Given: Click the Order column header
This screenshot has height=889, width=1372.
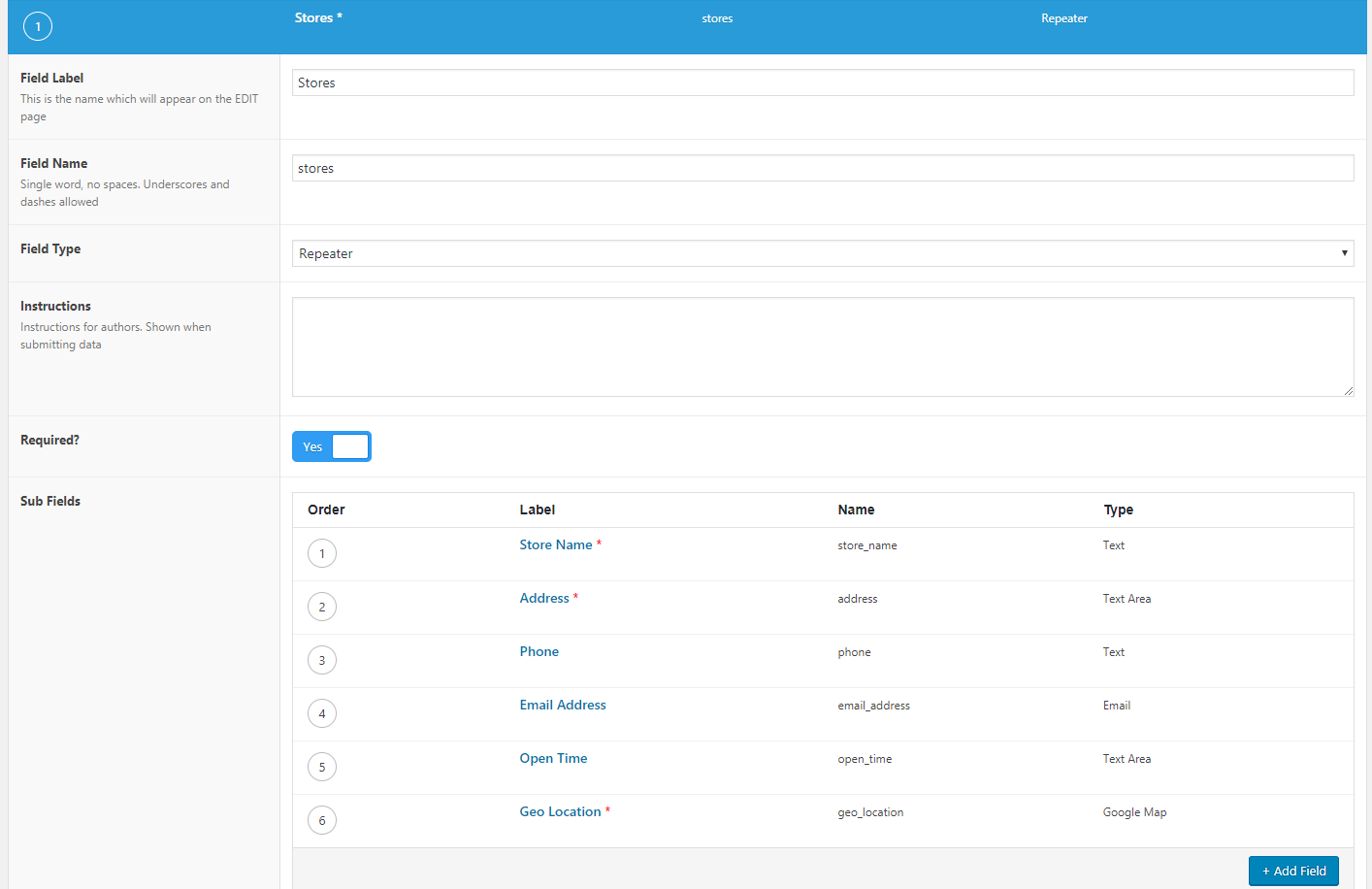Looking at the screenshot, I should [326, 510].
